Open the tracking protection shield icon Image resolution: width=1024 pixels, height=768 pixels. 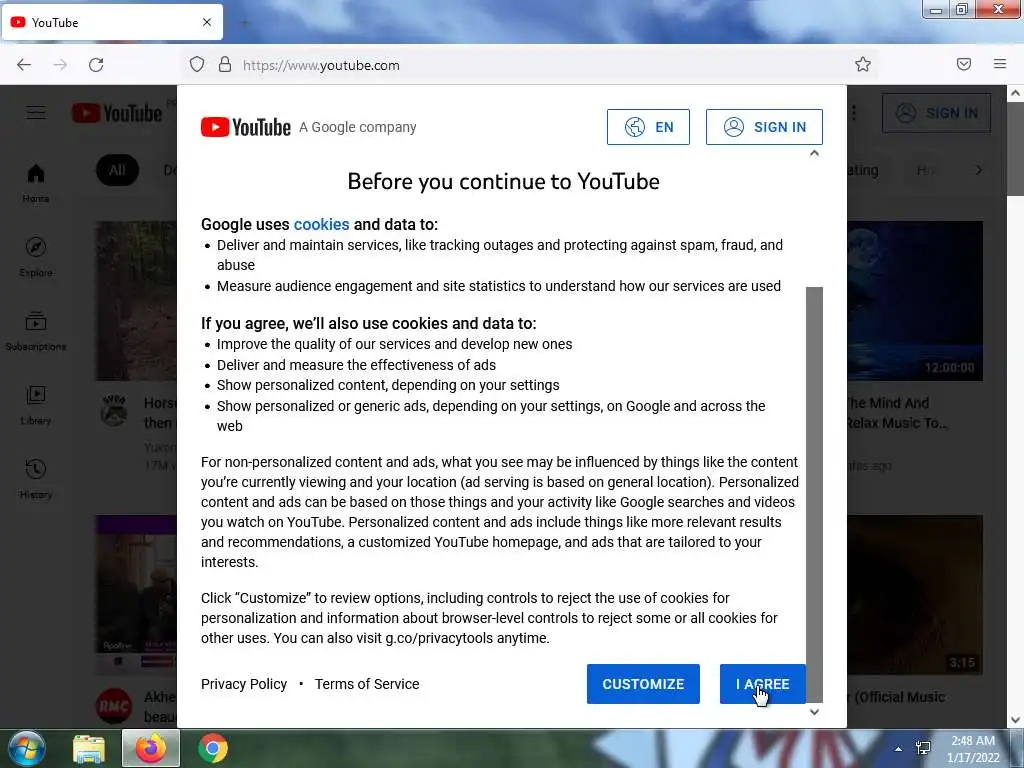tap(197, 65)
